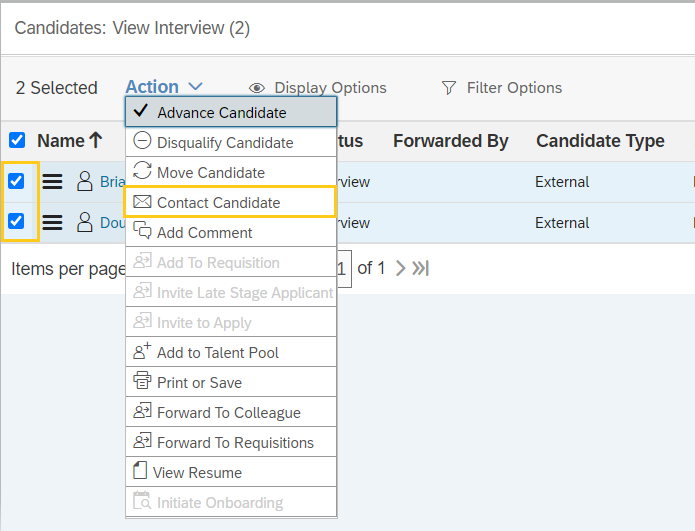The width and height of the screenshot is (695, 531).
Task: Expand the Filter Options panel
Action: pyautogui.click(x=502, y=88)
